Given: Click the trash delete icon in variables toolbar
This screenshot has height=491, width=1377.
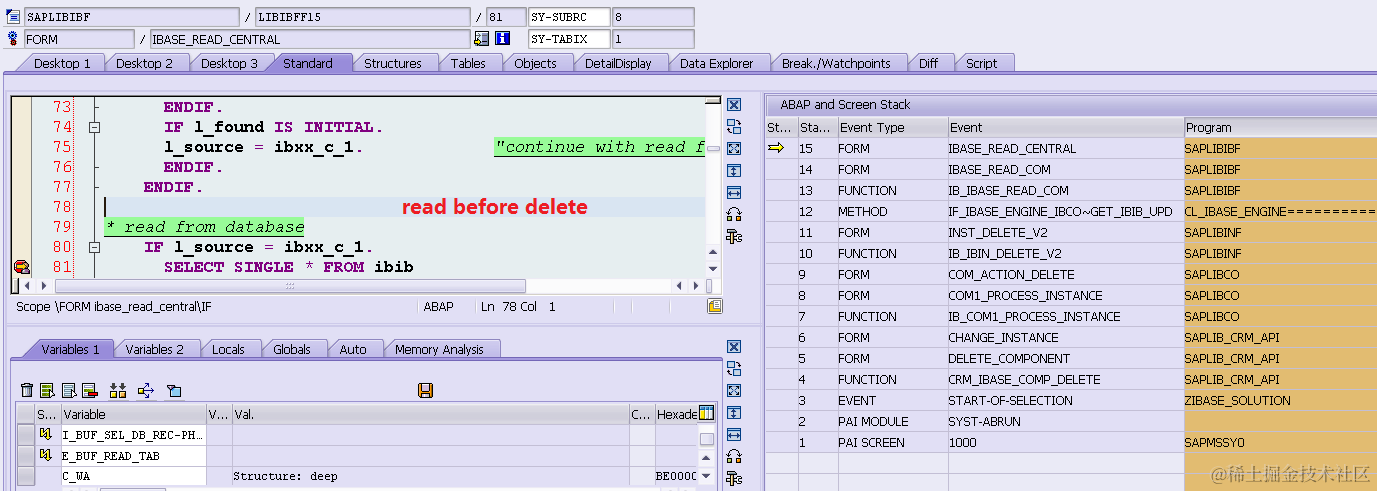Looking at the screenshot, I should [27, 390].
